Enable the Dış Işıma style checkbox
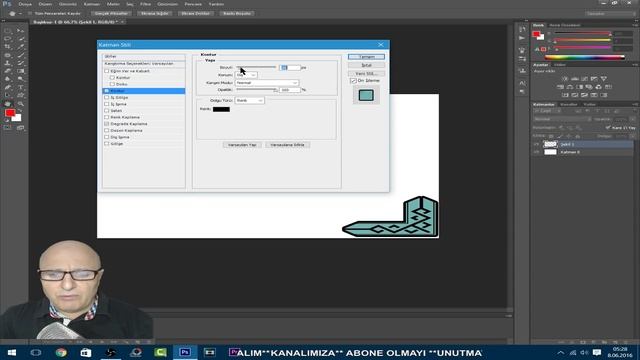The height and width of the screenshot is (360, 640). coord(107,137)
